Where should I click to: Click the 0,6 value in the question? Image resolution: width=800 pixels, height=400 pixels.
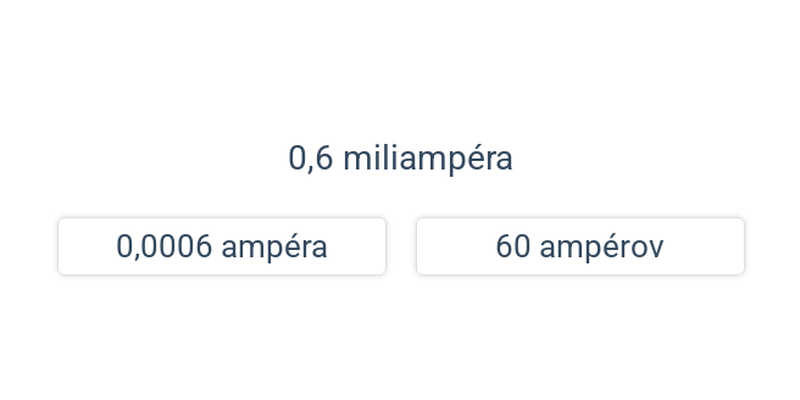click(x=311, y=159)
